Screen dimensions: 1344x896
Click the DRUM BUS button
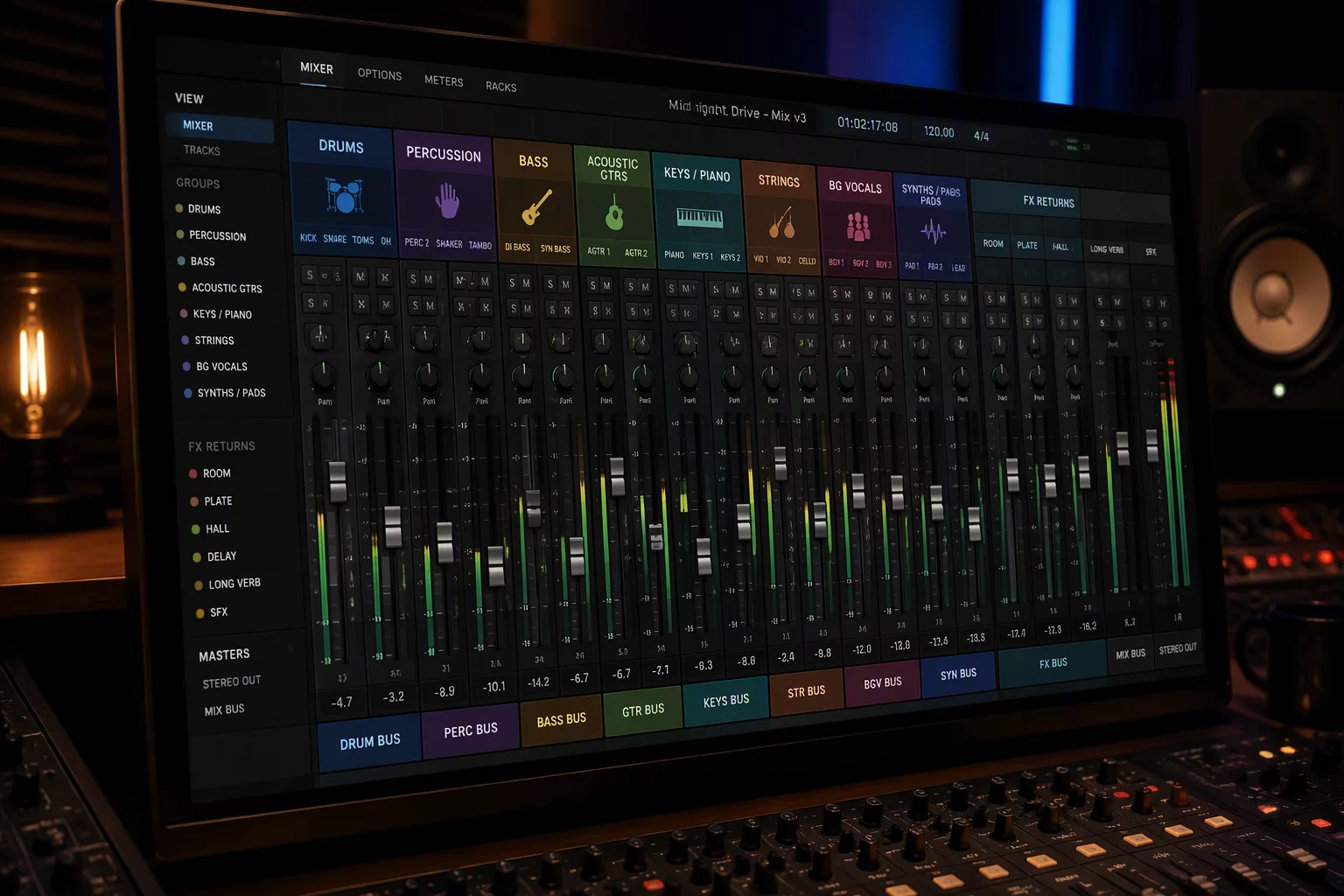click(x=370, y=742)
